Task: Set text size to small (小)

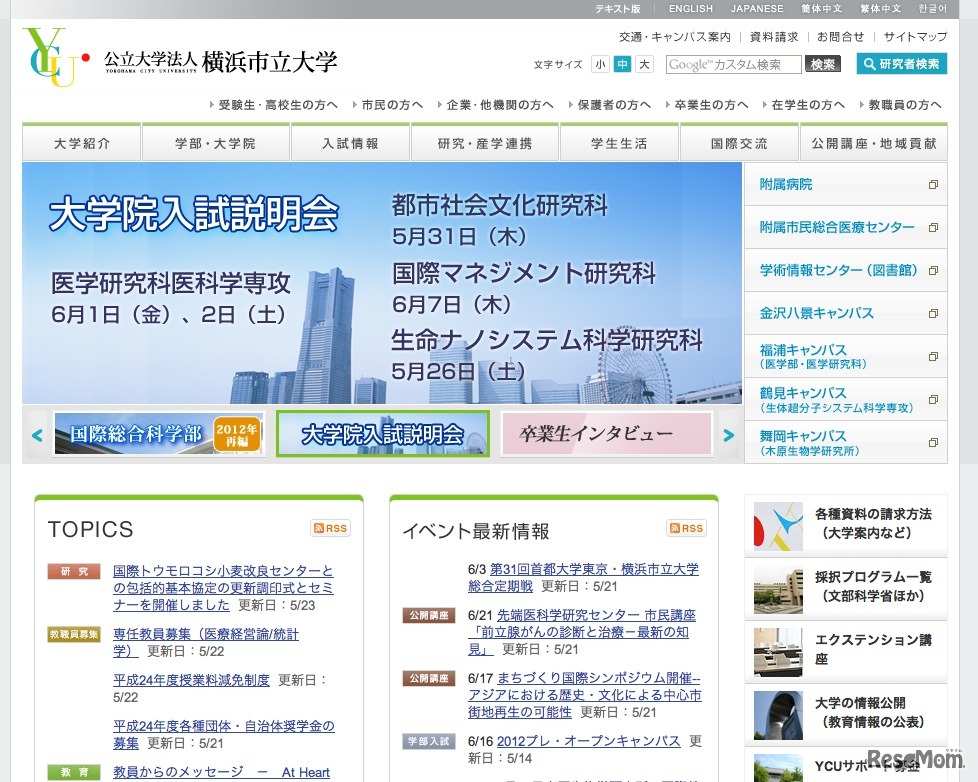Action: tap(600, 64)
